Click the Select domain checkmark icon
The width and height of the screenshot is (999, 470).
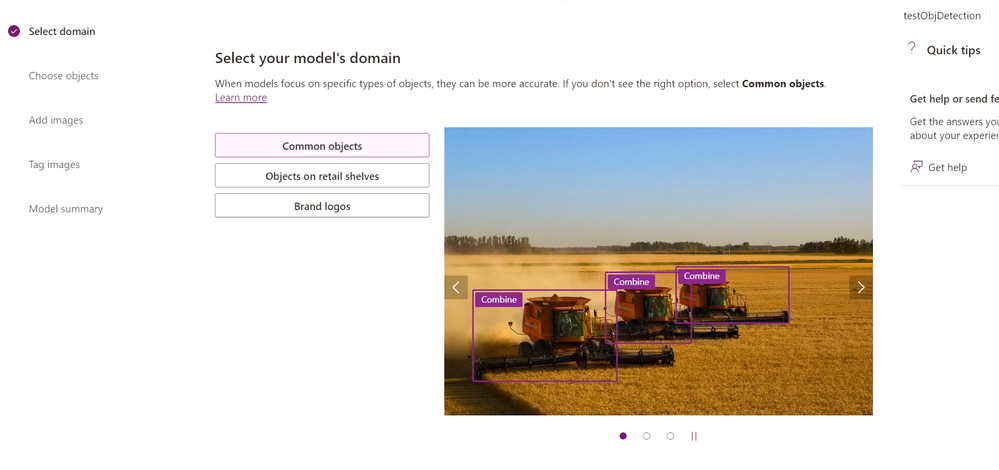(x=14, y=31)
